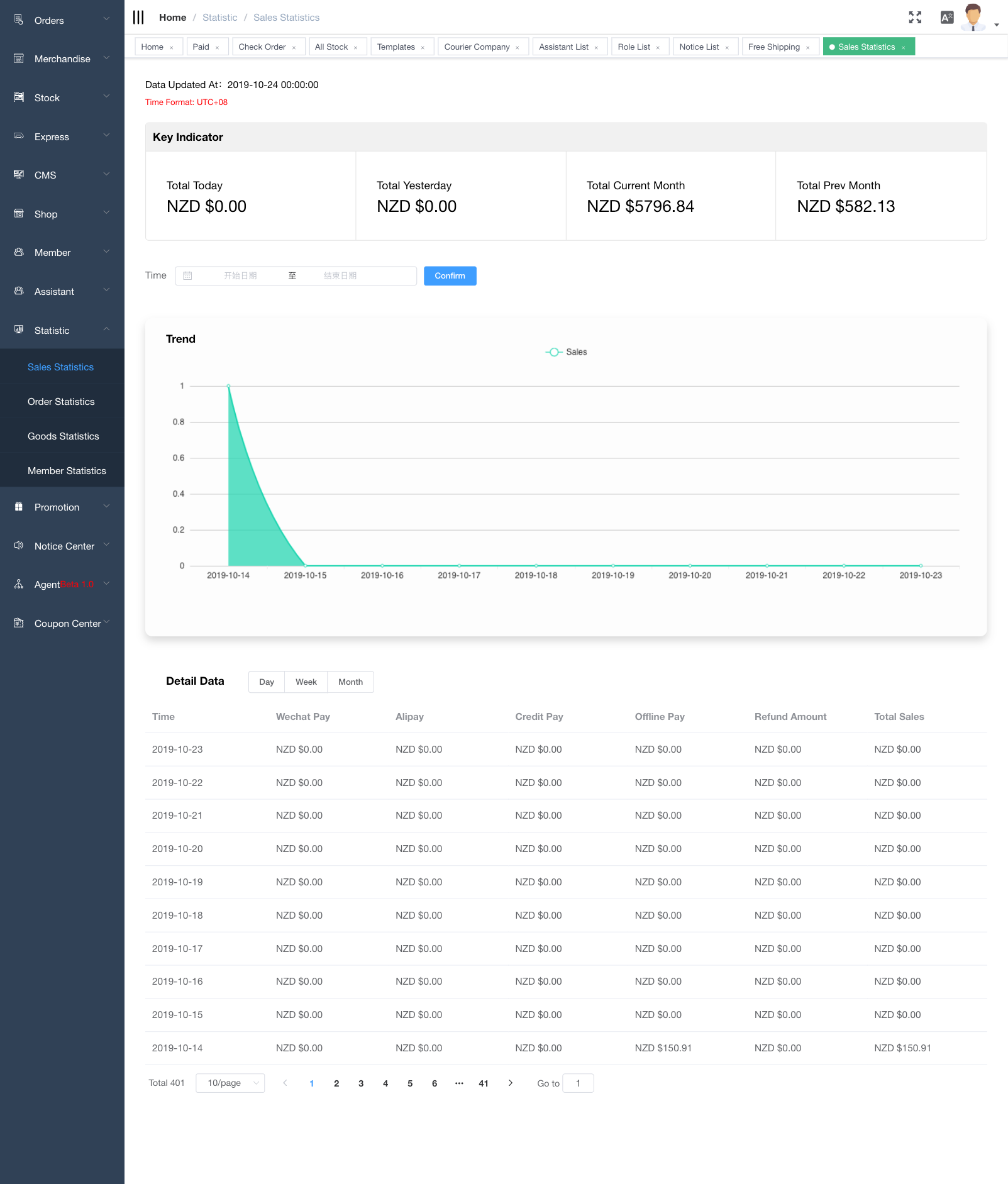
Task: Close the Check Order tab
Action: point(294,48)
